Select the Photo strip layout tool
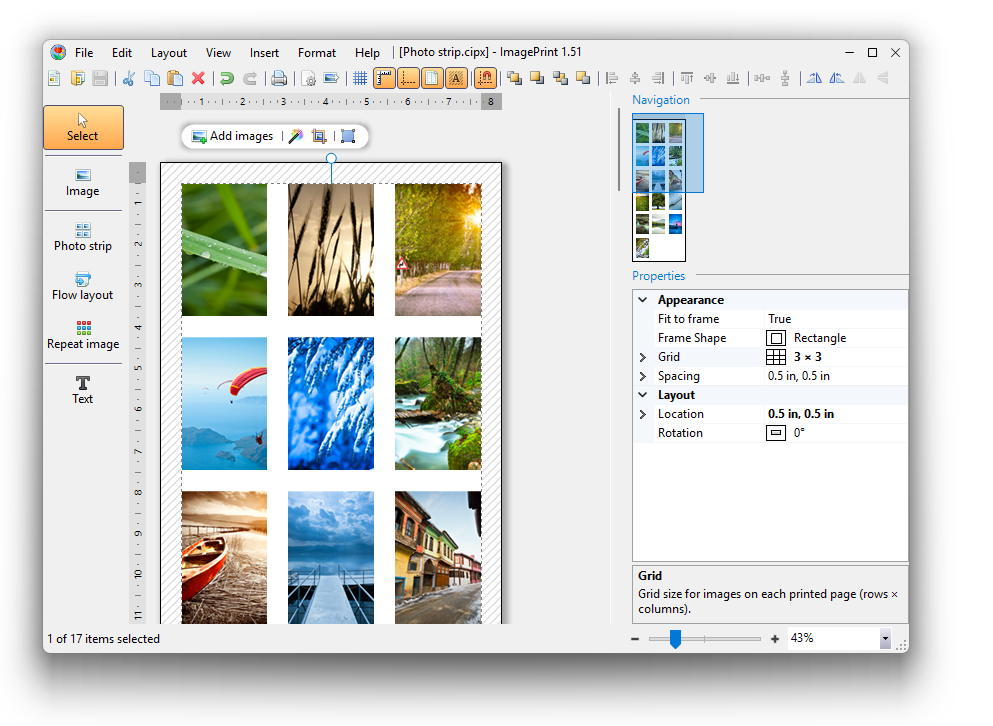 click(83, 237)
